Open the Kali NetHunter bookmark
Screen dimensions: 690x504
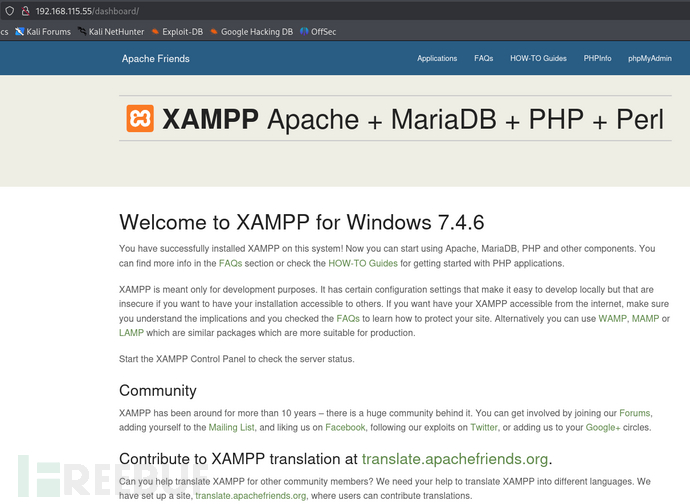pyautogui.click(x=111, y=32)
